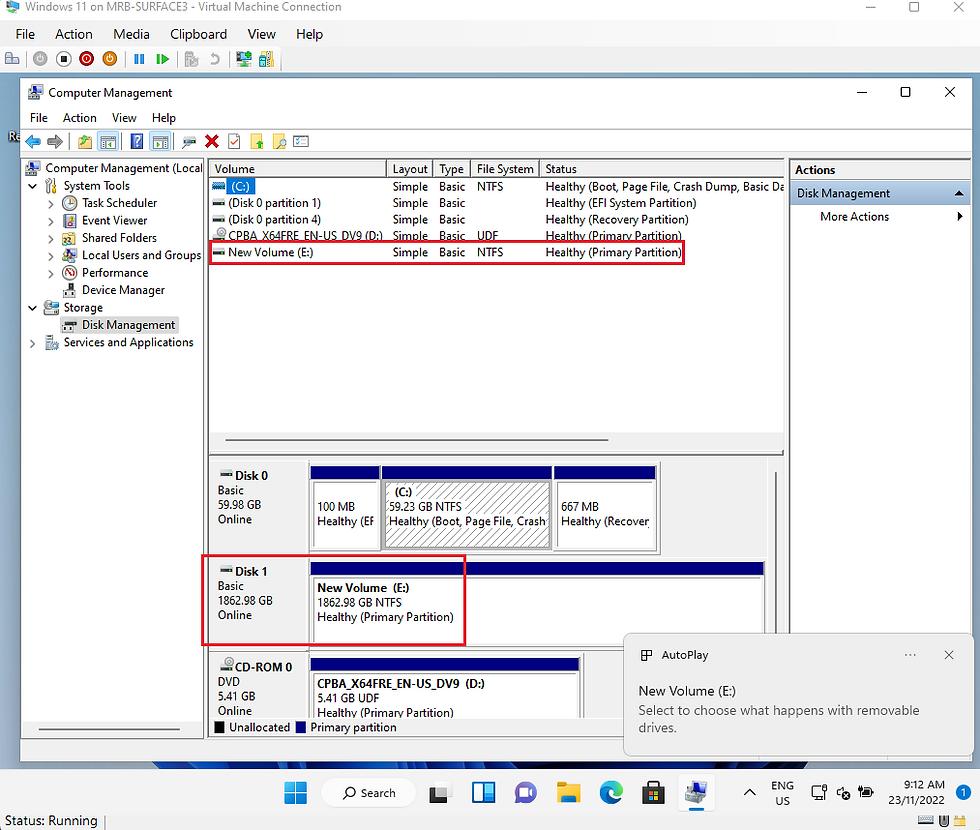Image resolution: width=980 pixels, height=830 pixels.
Task: Expand Local Users and Groups node
Action: (x=51, y=256)
